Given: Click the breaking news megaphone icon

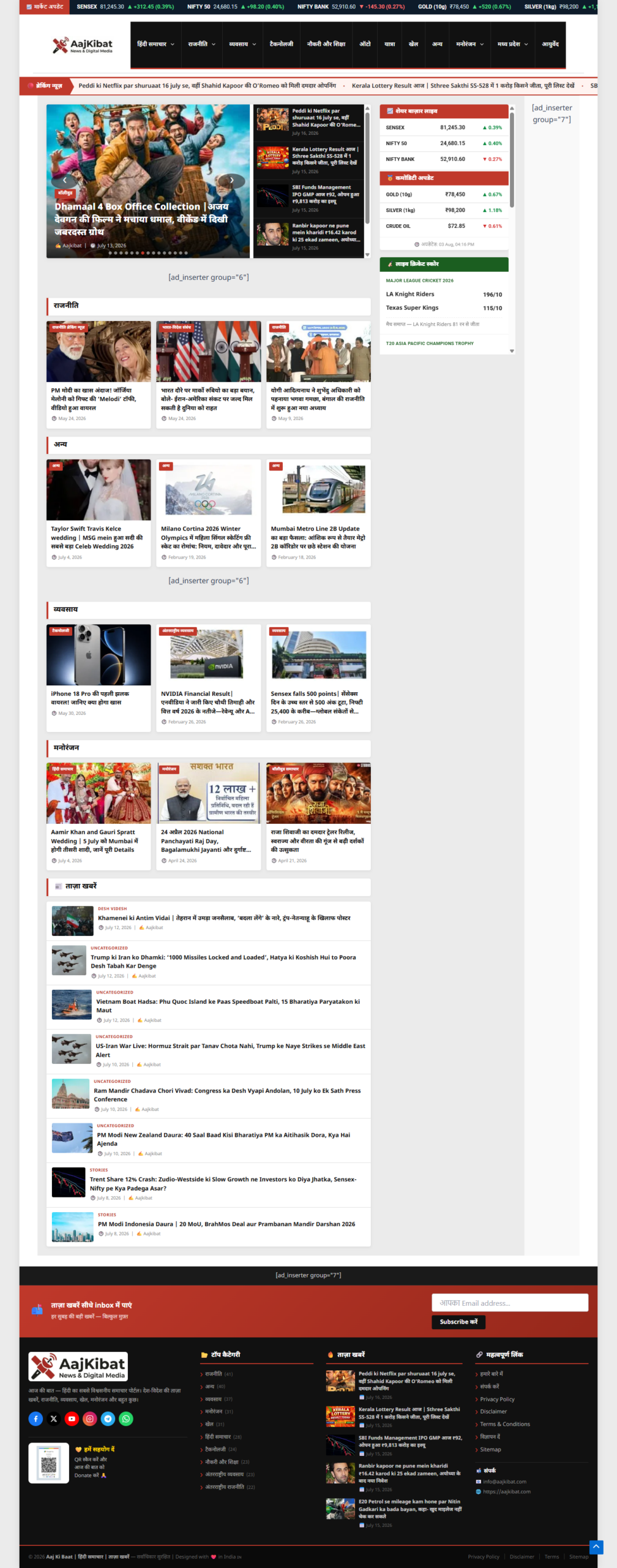Looking at the screenshot, I should pyautogui.click(x=30, y=86).
